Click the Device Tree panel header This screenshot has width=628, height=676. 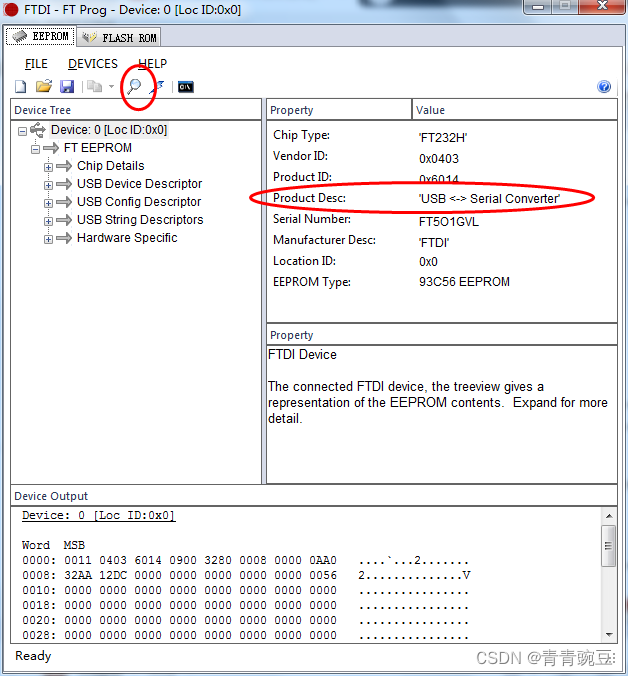(x=136, y=110)
